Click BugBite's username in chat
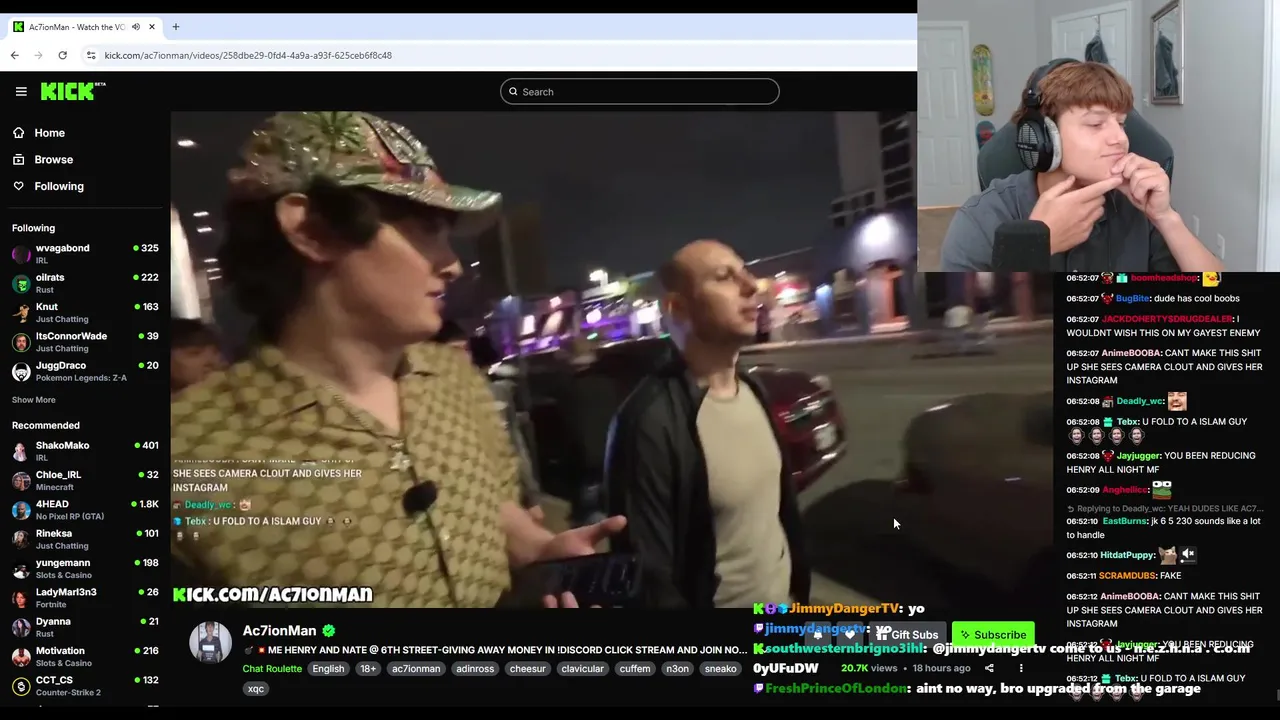Viewport: 1280px width, 720px height. point(1133,299)
